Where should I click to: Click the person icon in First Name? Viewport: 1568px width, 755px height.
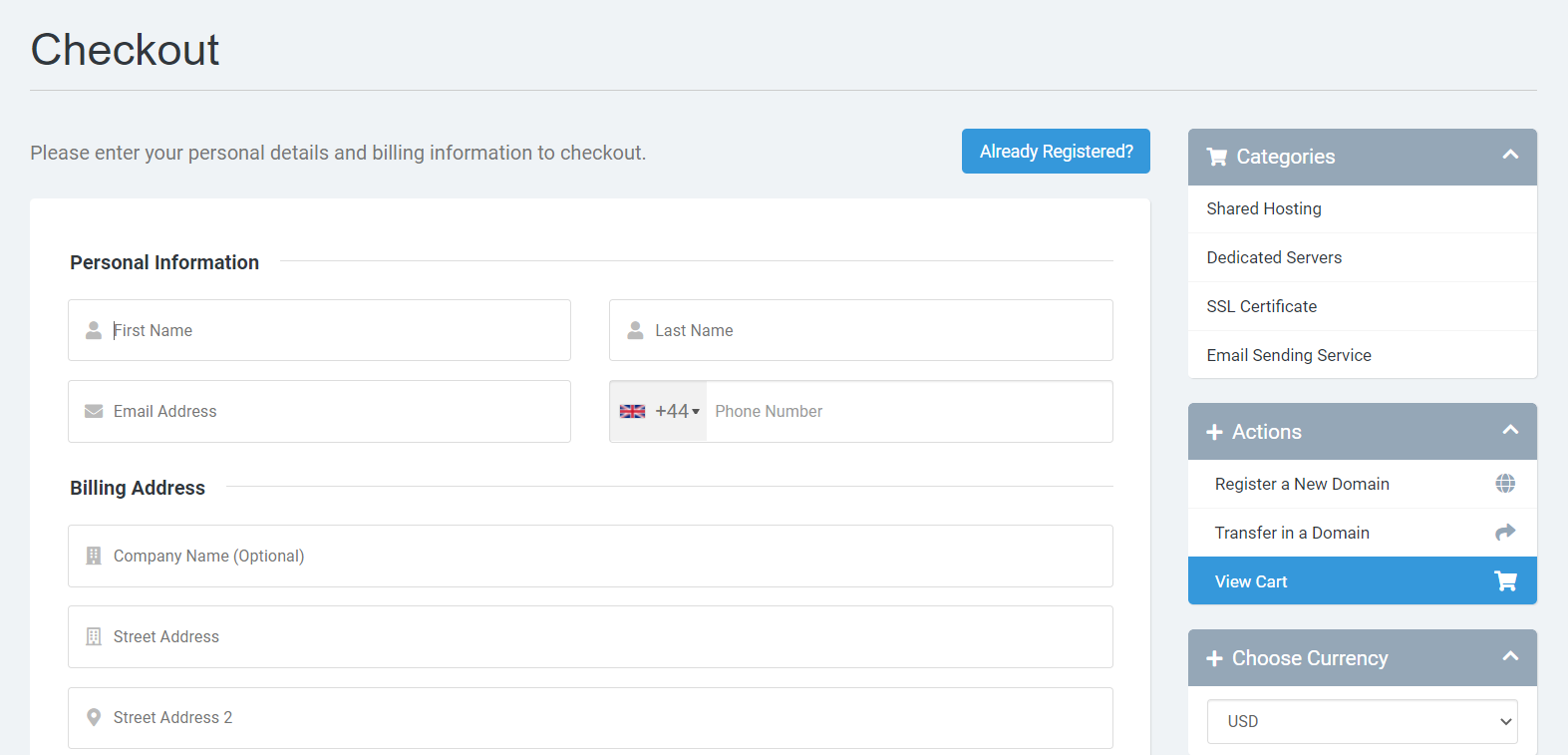tap(94, 330)
